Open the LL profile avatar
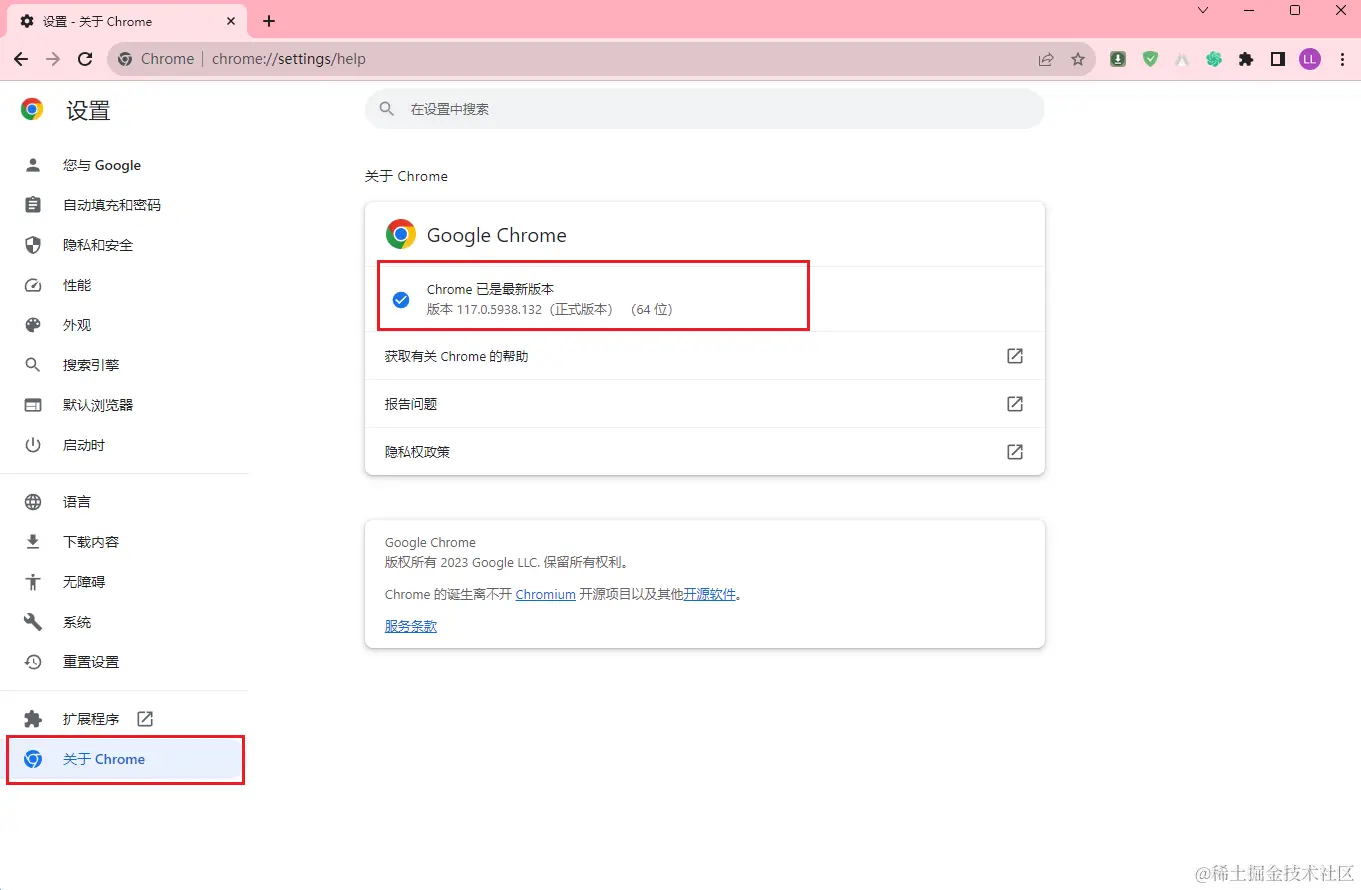Screen dimensions: 1361x890 [1310, 59]
